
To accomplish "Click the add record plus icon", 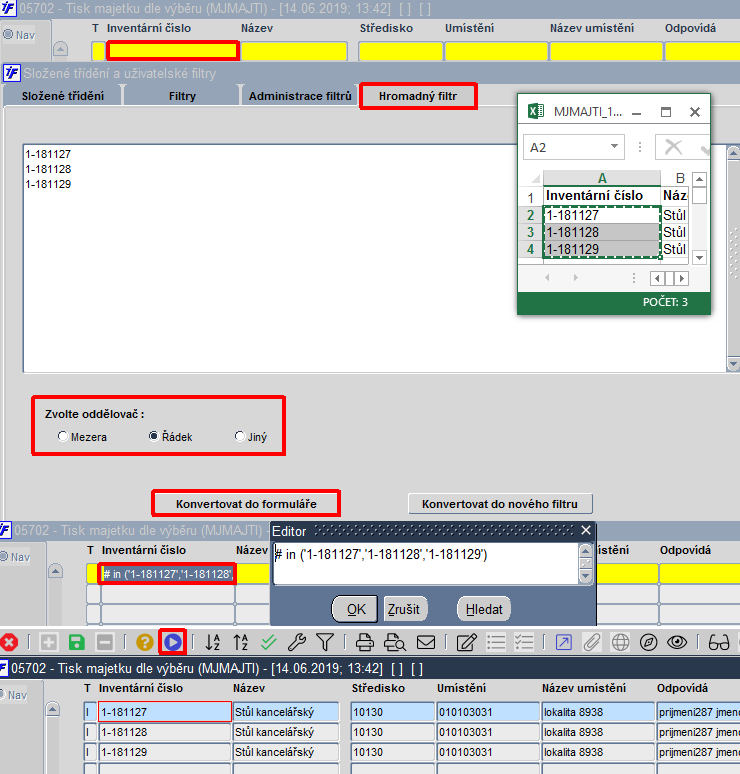I will (48, 642).
